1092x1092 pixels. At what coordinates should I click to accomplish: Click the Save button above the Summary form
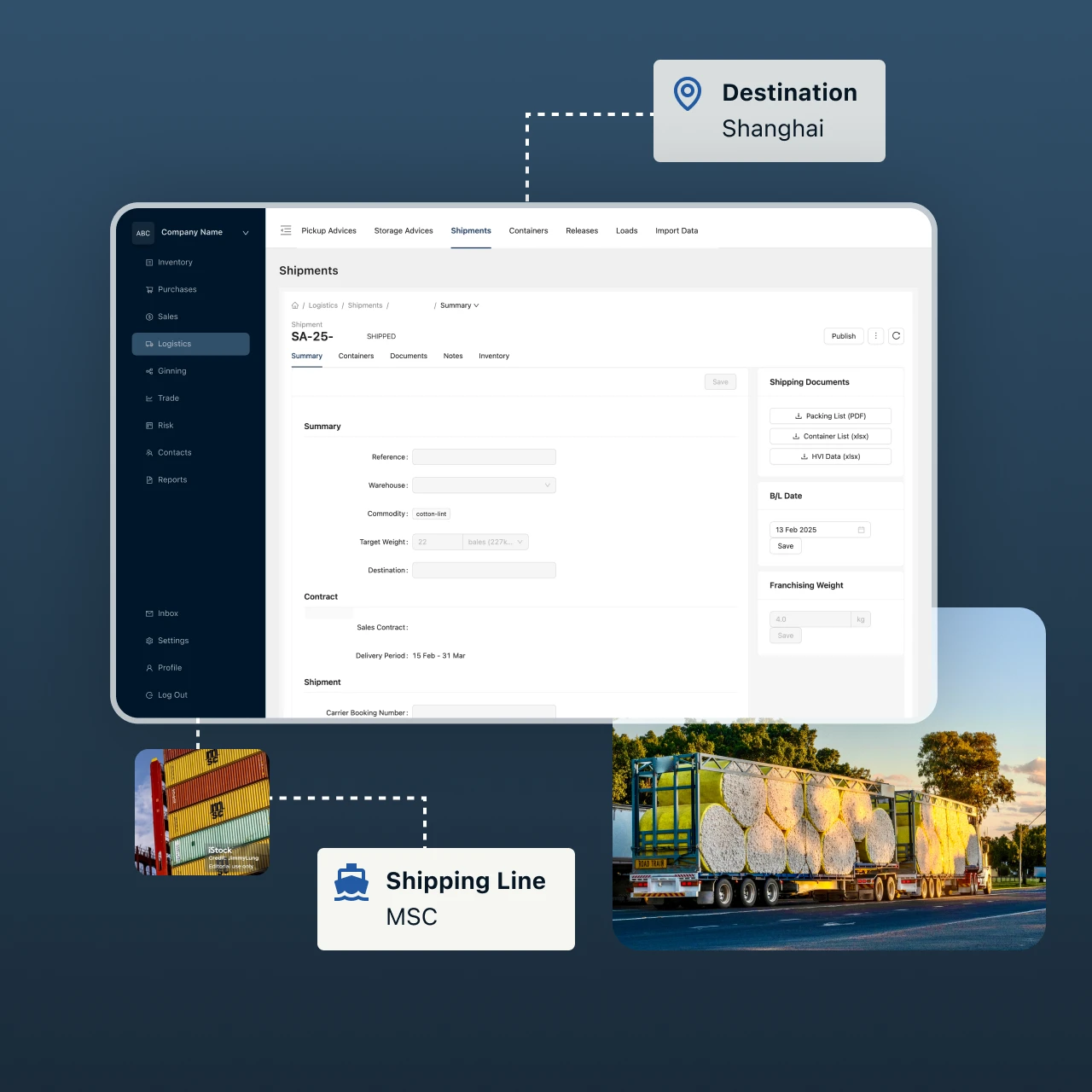(720, 382)
